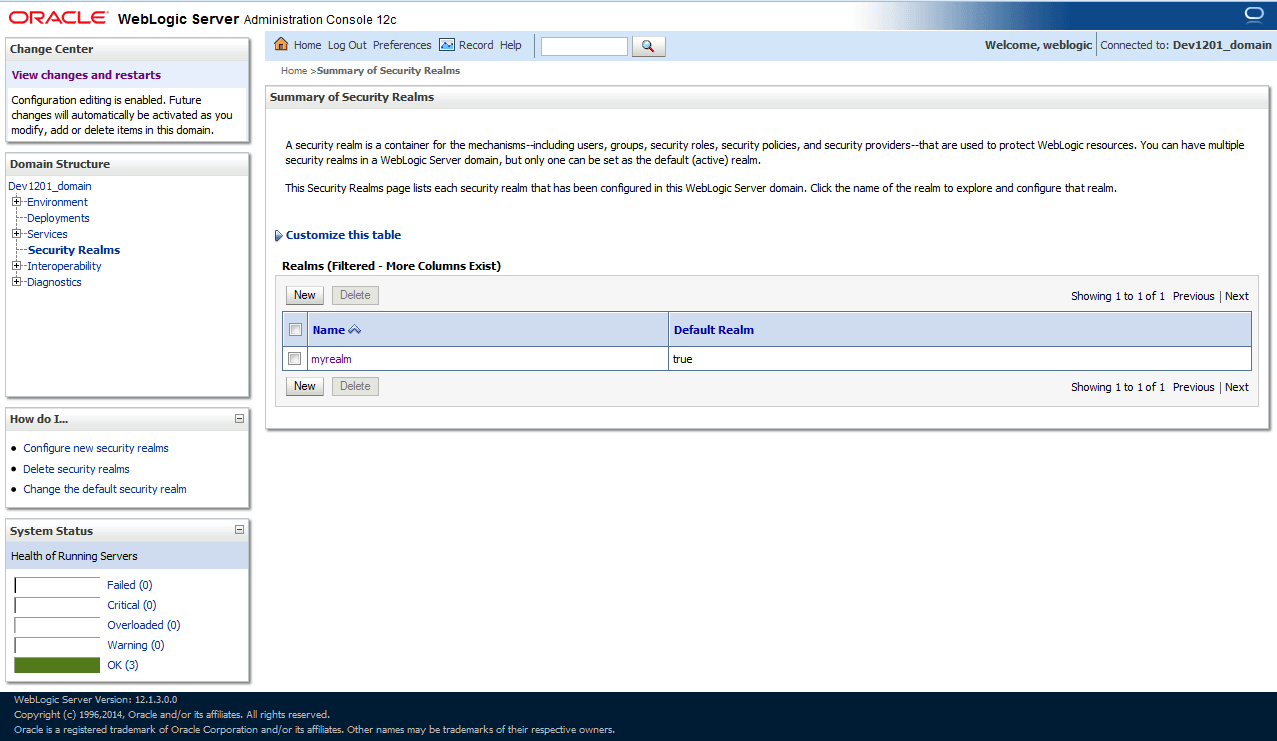Open Delete security realms help link

pos(76,469)
